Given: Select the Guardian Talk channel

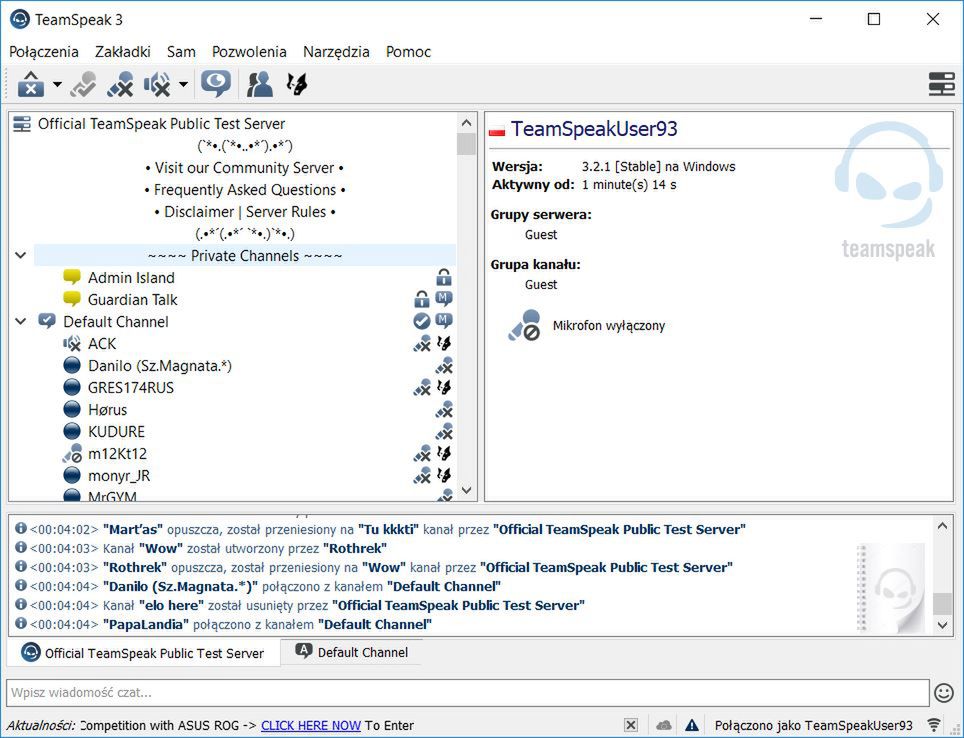Looking at the screenshot, I should pos(132,300).
